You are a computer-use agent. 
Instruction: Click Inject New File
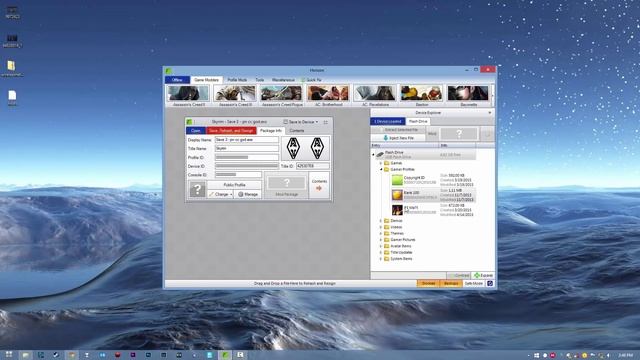(398, 138)
